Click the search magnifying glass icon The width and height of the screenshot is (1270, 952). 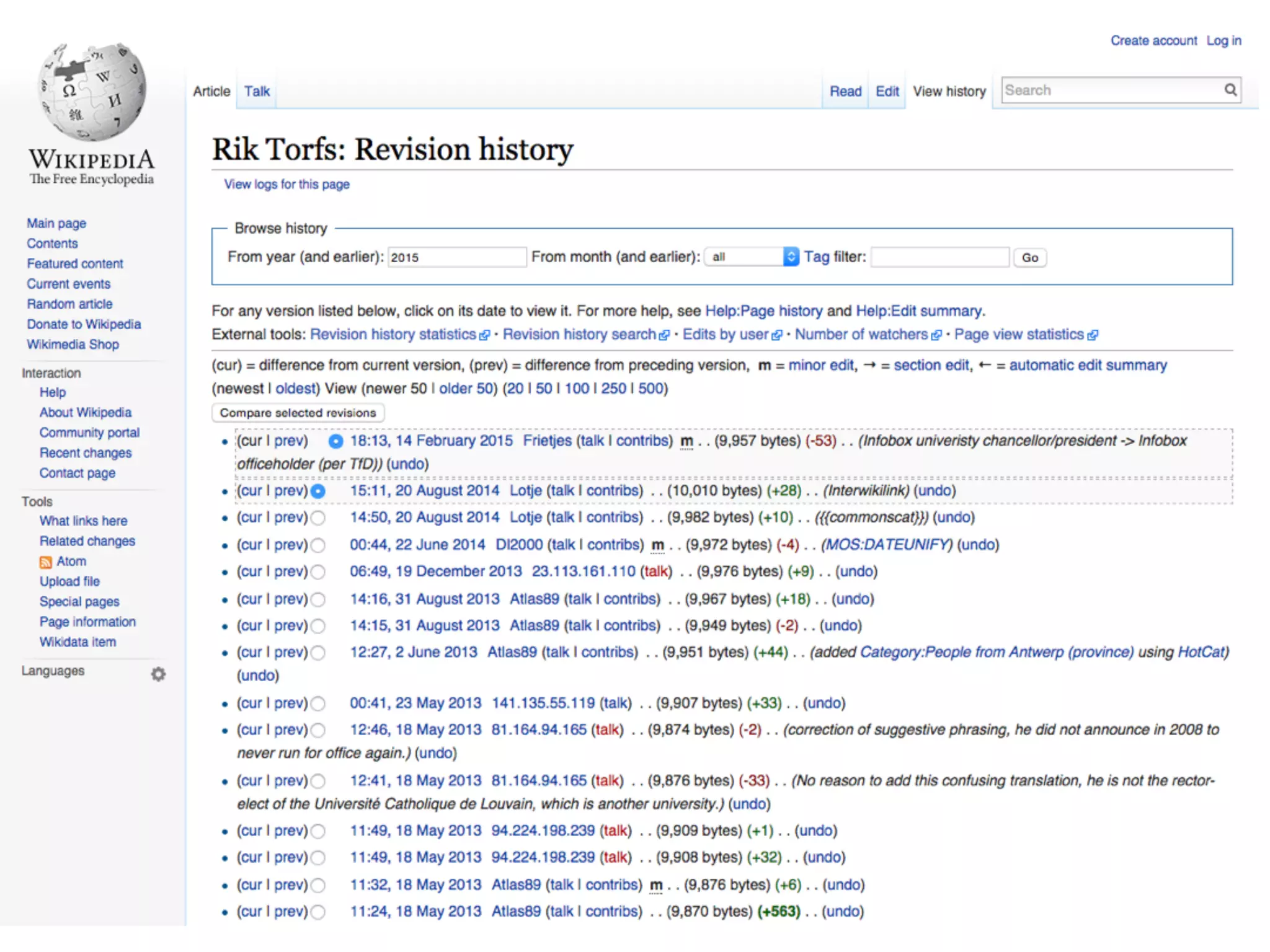tap(1230, 90)
